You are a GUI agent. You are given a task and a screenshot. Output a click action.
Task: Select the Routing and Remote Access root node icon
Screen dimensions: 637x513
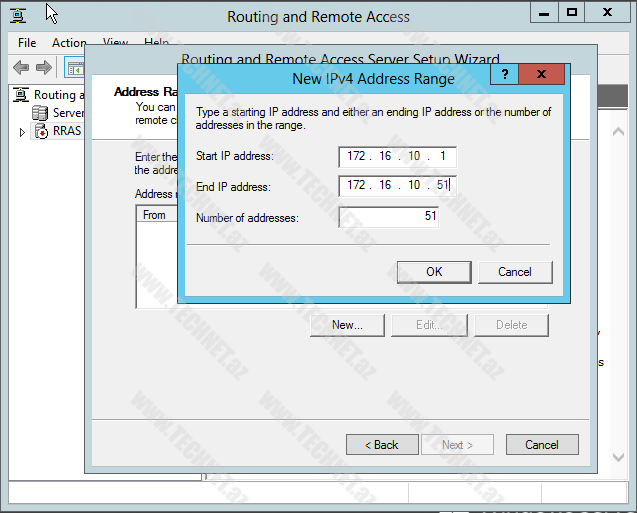(x=21, y=95)
